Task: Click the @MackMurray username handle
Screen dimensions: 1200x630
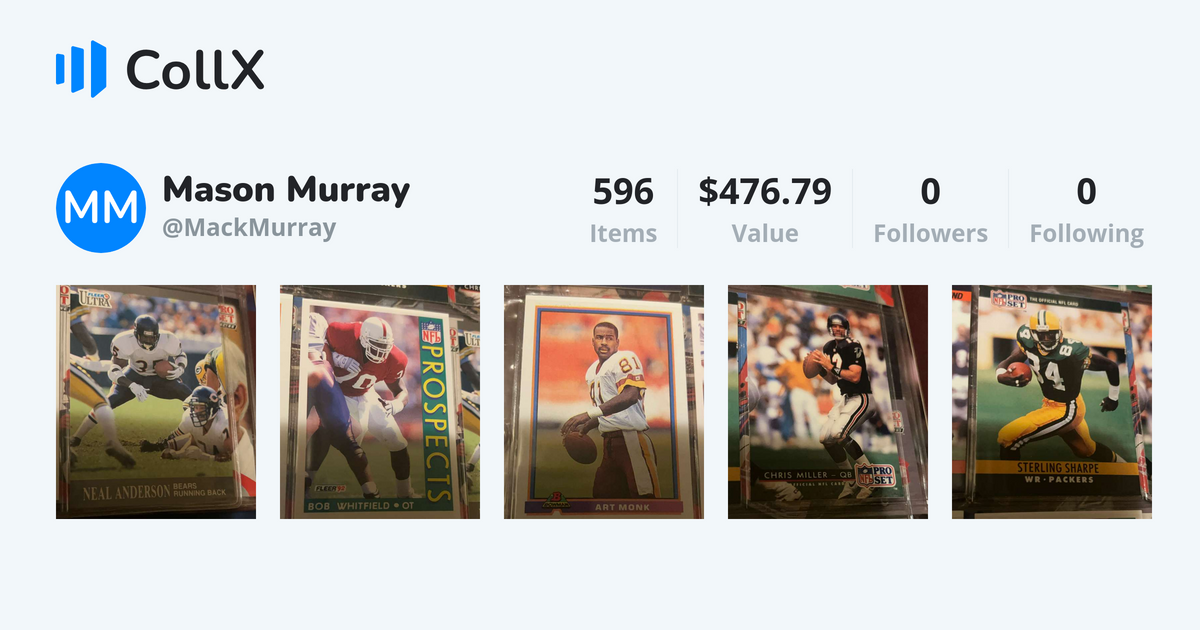Action: coord(249,228)
